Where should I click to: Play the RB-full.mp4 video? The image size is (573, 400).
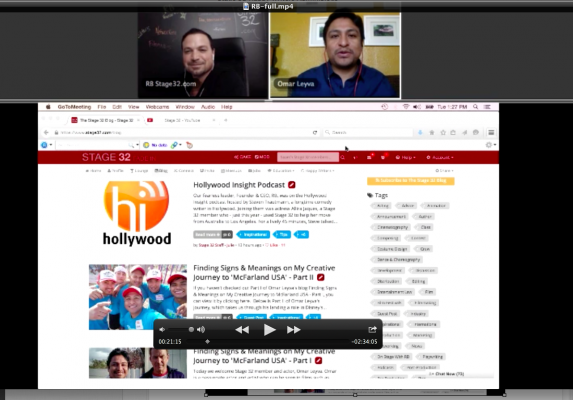pyautogui.click(x=270, y=330)
